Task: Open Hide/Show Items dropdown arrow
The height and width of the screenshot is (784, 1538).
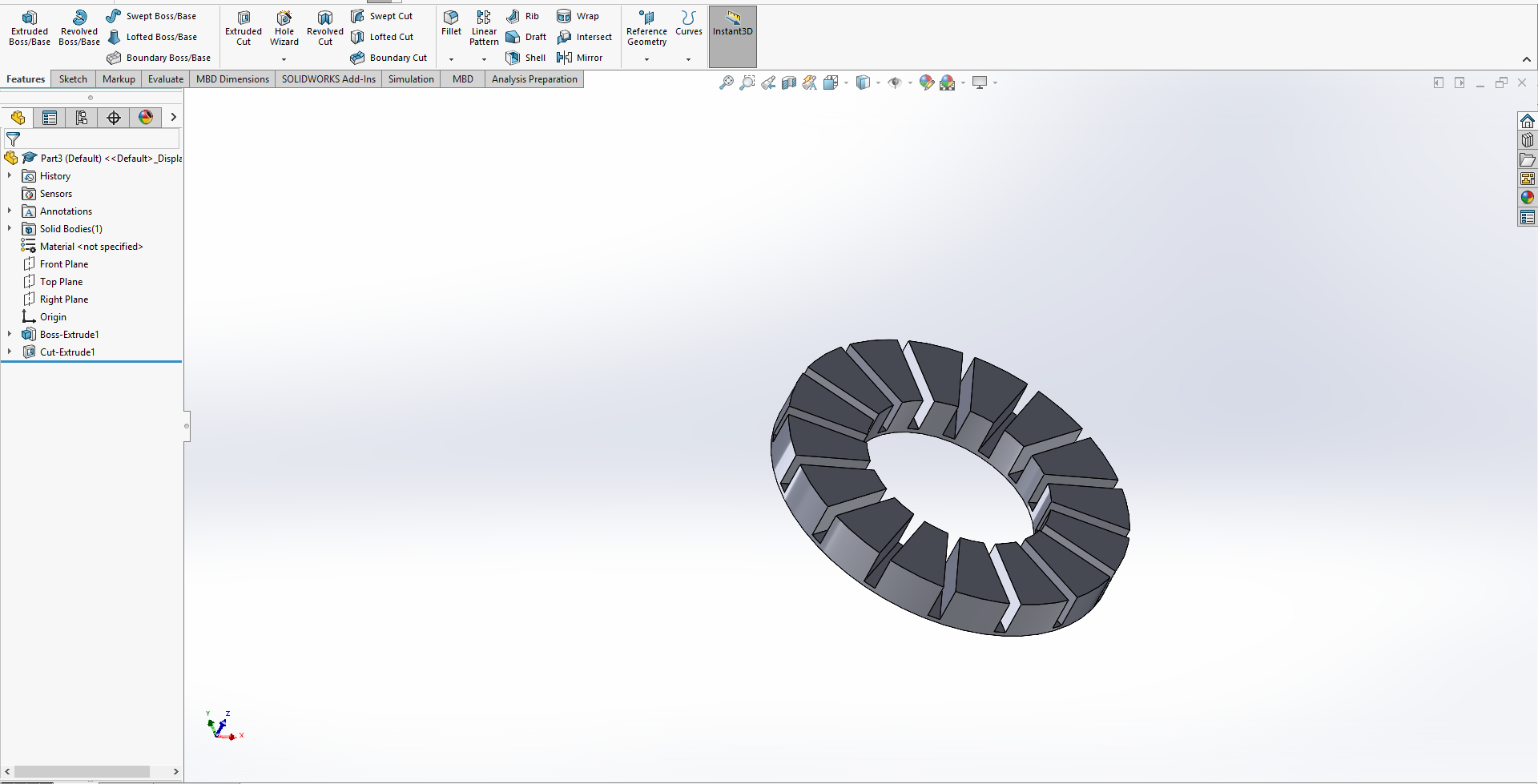Action: 910,83
